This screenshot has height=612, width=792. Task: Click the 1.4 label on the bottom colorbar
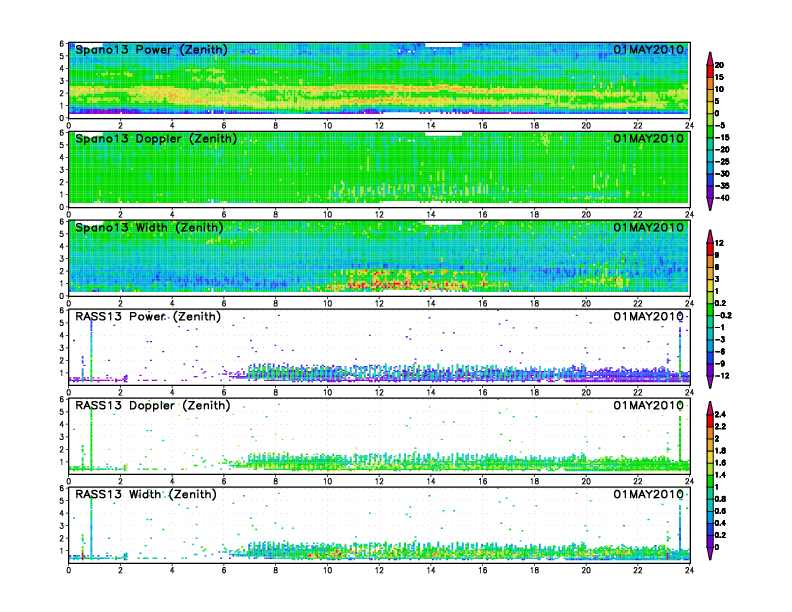coord(721,475)
